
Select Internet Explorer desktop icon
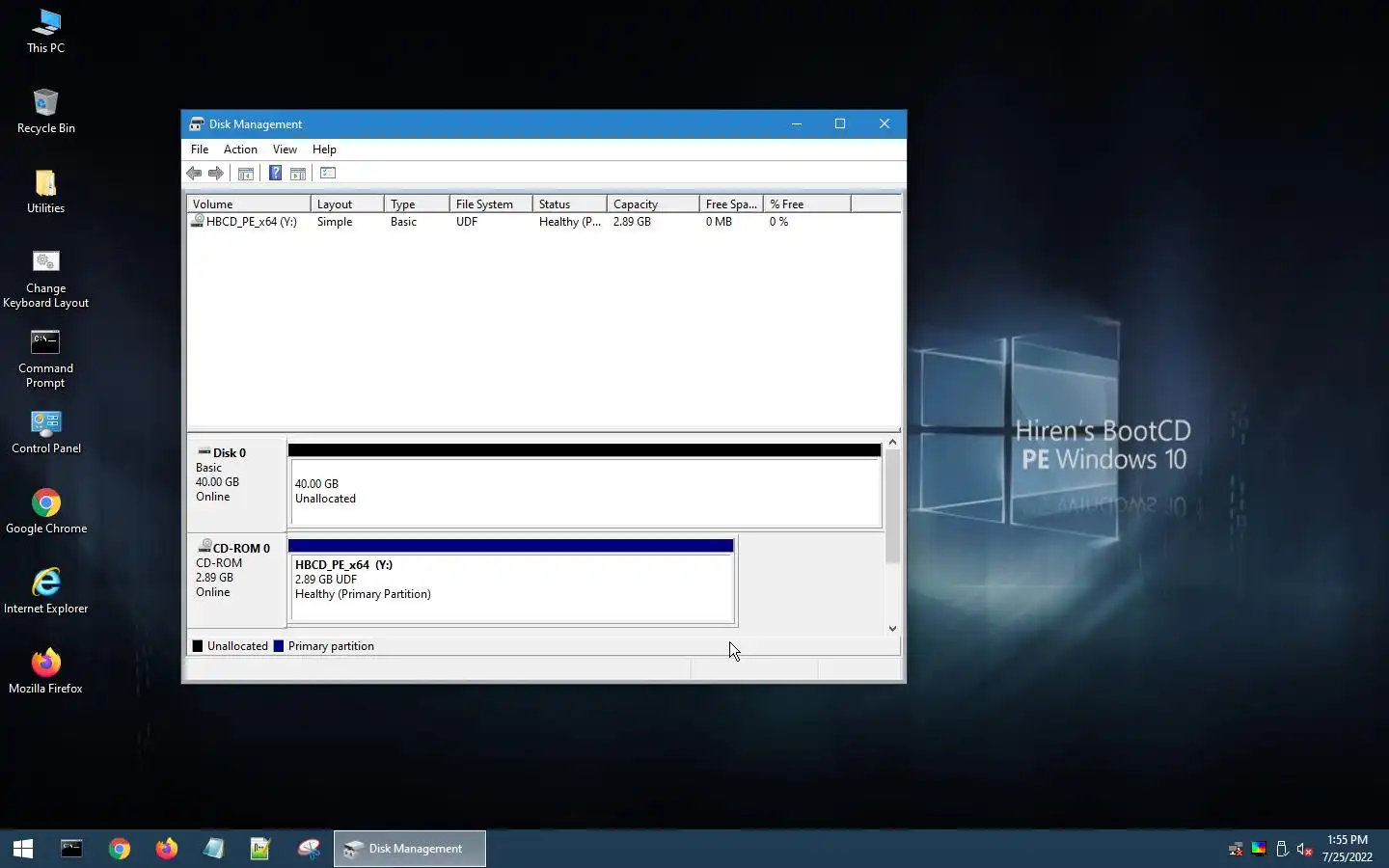click(45, 591)
